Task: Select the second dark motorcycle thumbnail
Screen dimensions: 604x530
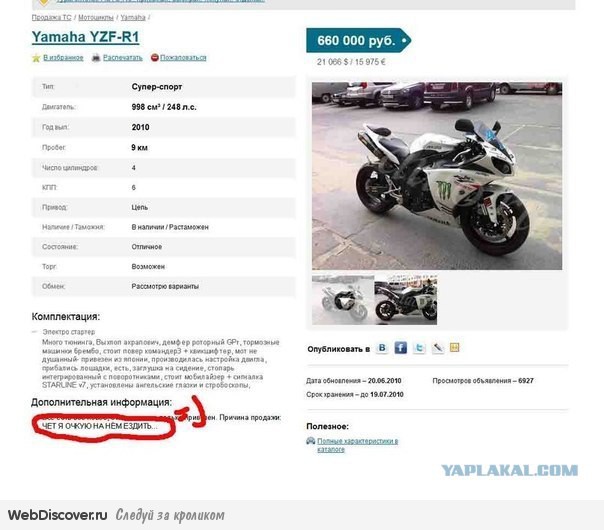Action: pos(406,300)
